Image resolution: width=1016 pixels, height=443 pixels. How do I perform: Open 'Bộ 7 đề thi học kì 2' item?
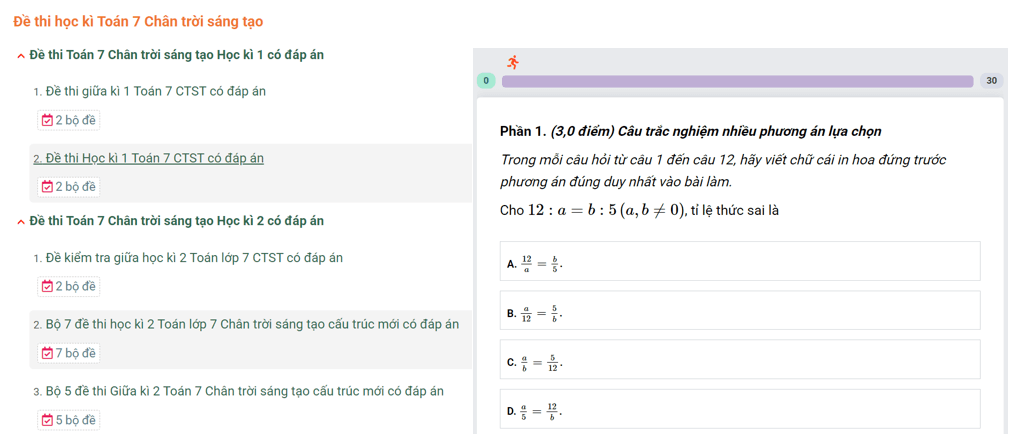click(246, 324)
